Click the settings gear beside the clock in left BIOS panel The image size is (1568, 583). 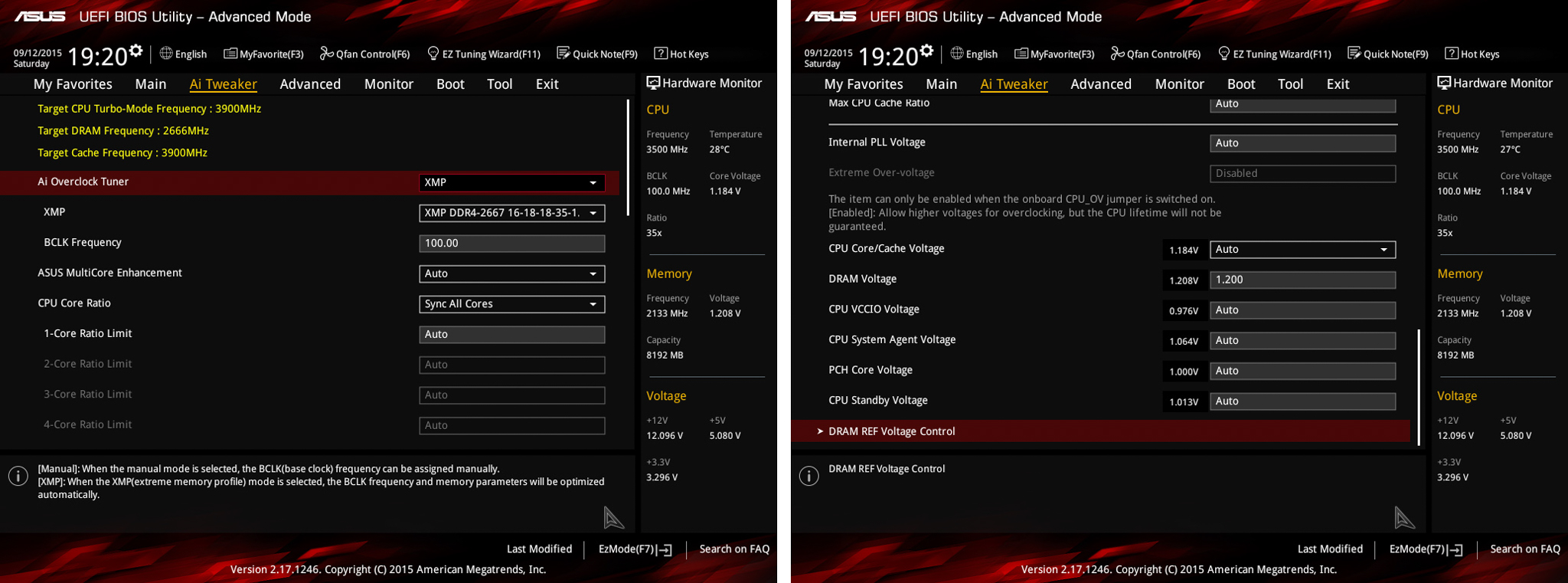136,51
